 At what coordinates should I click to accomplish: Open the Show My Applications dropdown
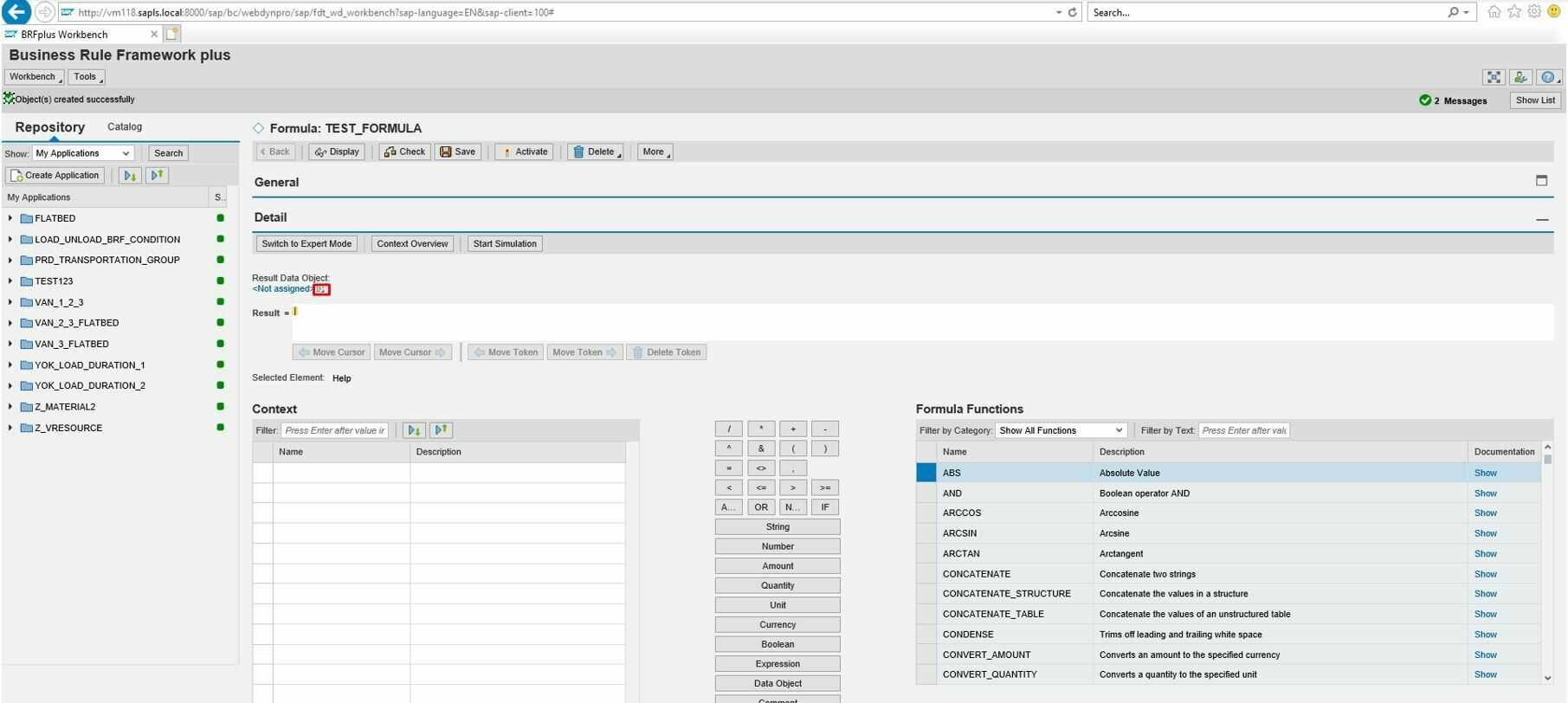pyautogui.click(x=83, y=153)
